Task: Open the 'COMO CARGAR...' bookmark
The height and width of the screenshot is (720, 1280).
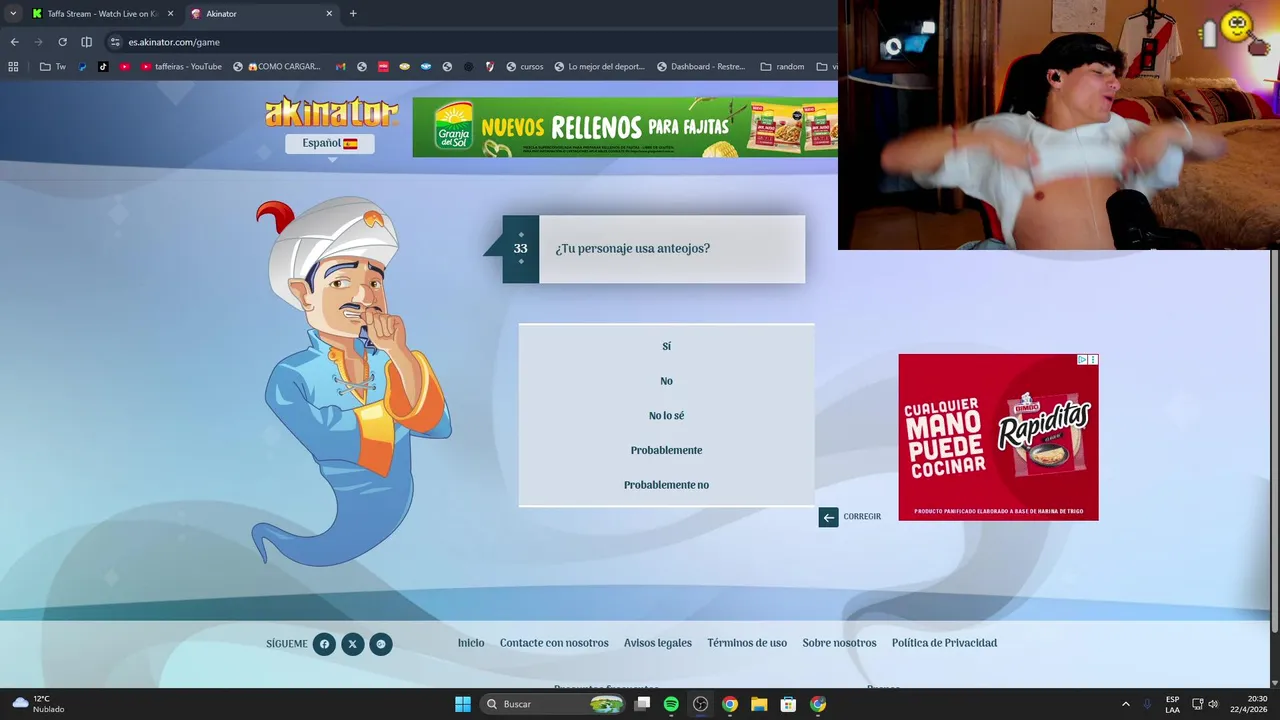Action: [x=277, y=67]
